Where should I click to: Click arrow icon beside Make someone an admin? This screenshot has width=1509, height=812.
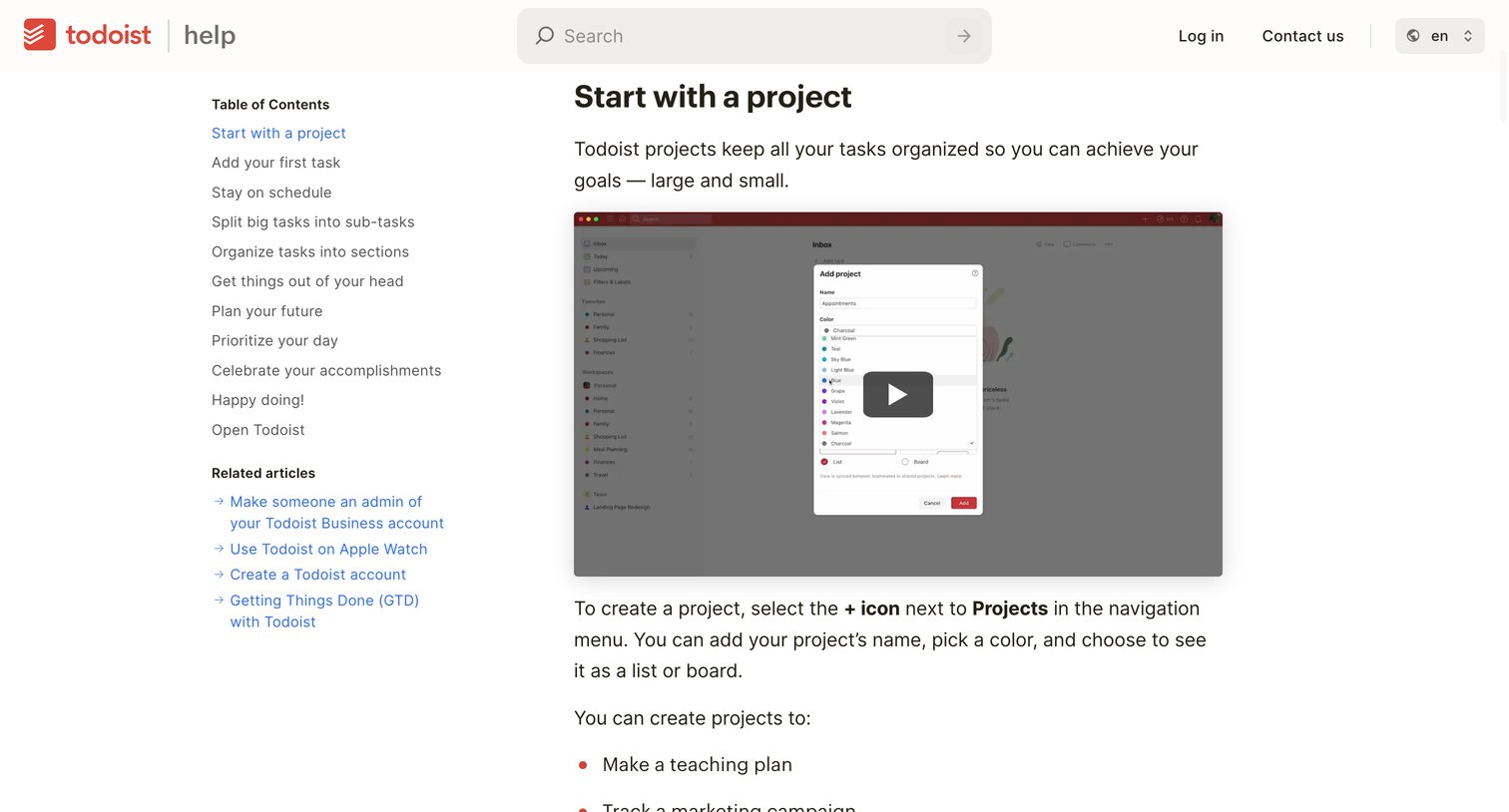(x=219, y=501)
